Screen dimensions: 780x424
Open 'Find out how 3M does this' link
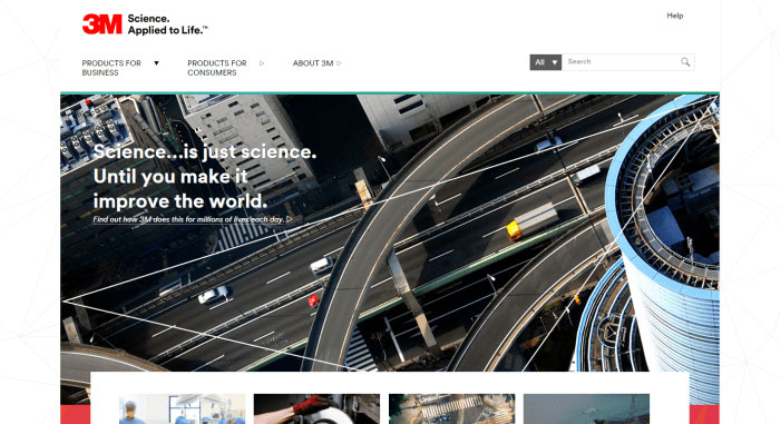[189, 219]
